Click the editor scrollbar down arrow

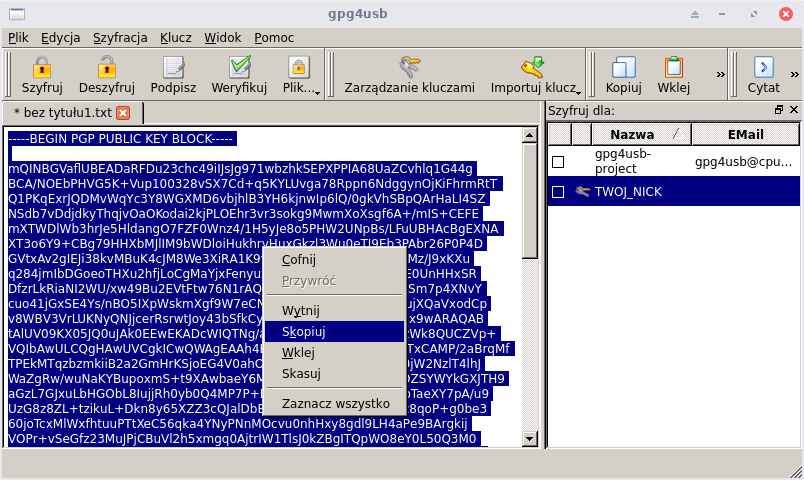pos(530,438)
